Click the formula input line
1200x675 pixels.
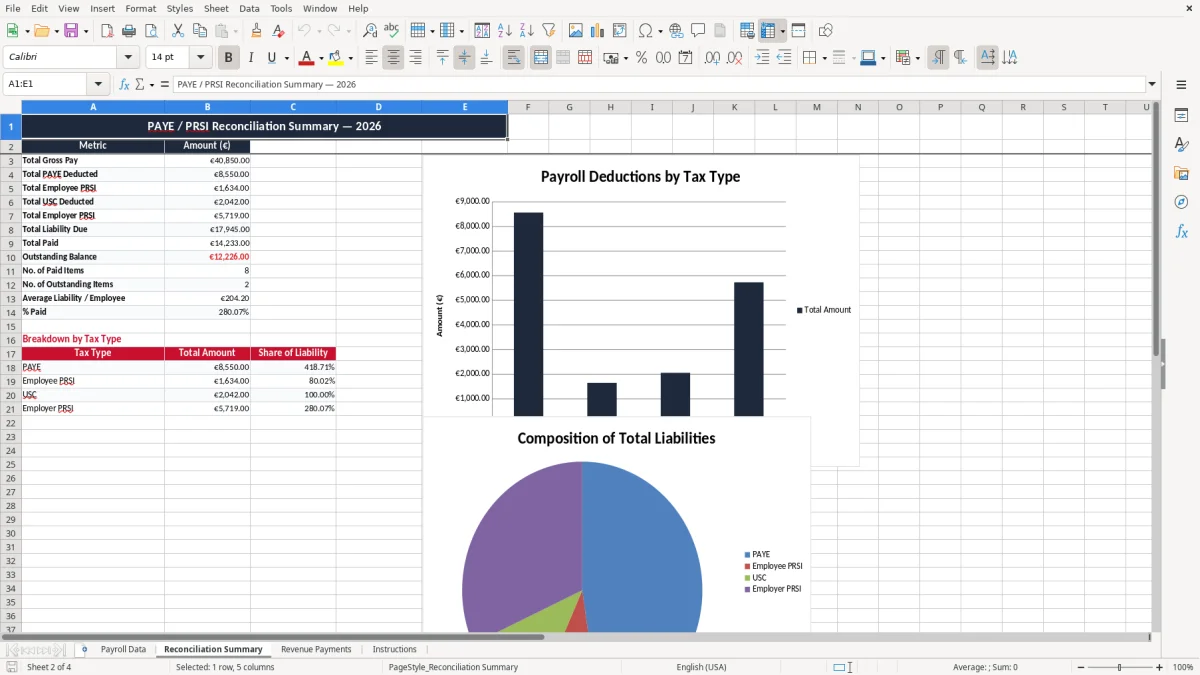coord(658,84)
